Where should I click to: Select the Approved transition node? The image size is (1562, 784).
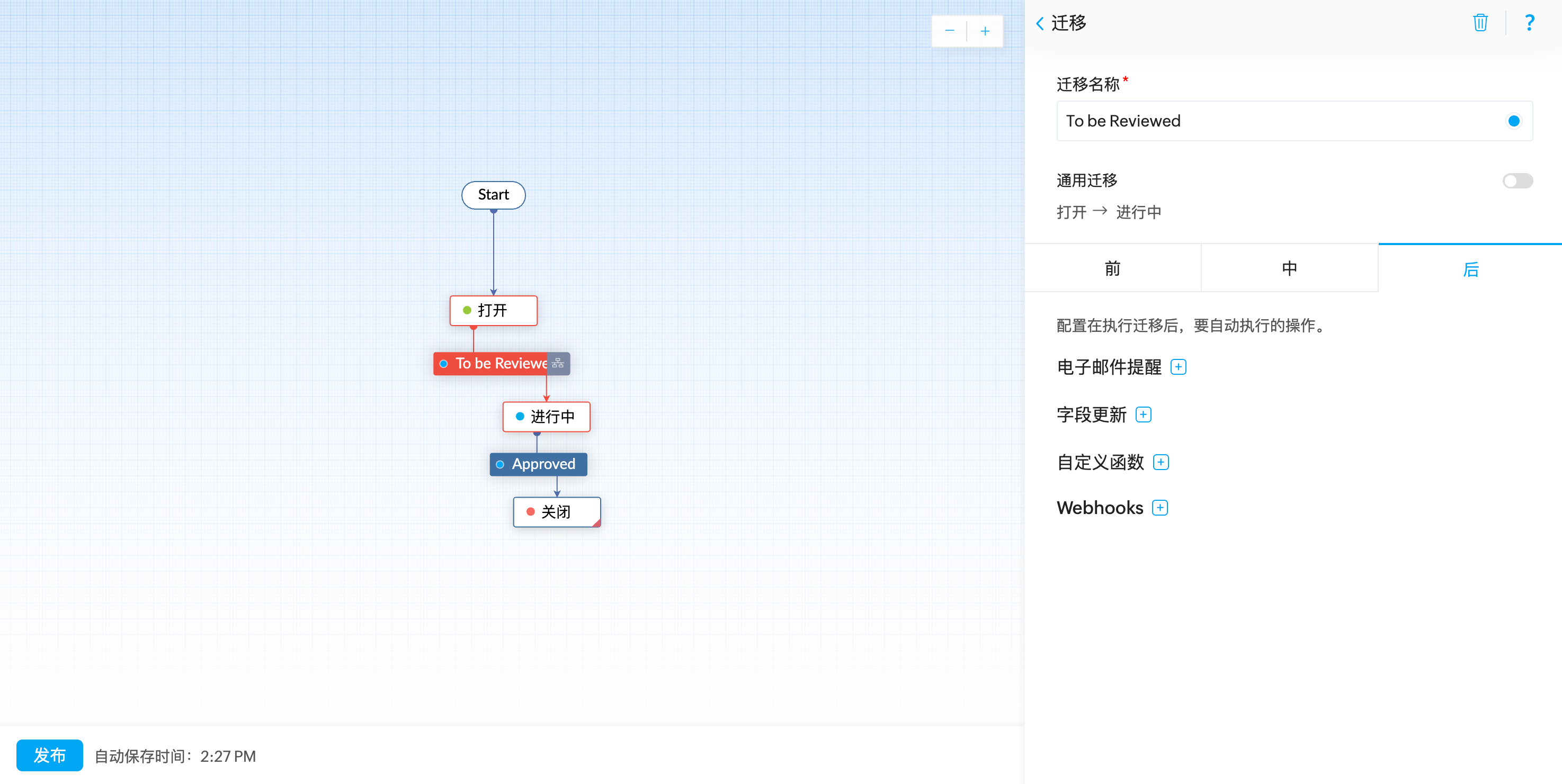point(539,464)
